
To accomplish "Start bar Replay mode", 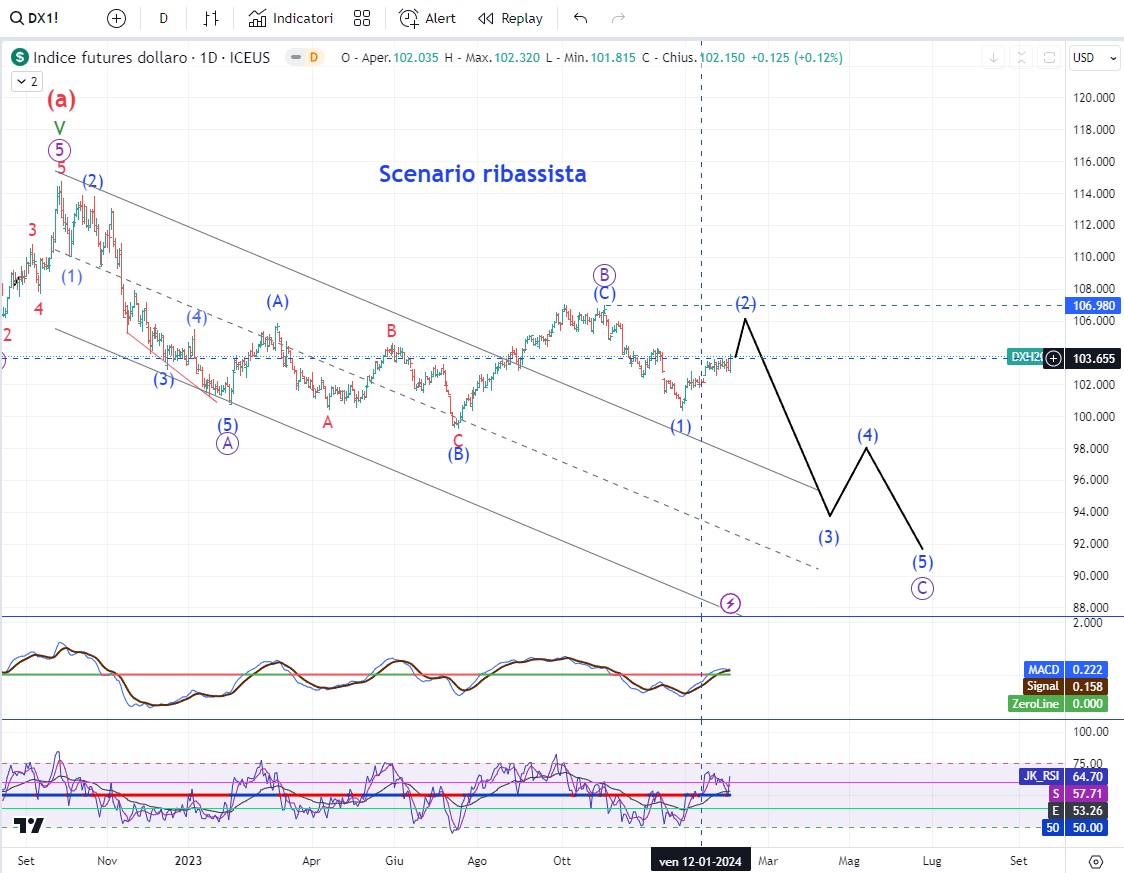I will (x=511, y=18).
